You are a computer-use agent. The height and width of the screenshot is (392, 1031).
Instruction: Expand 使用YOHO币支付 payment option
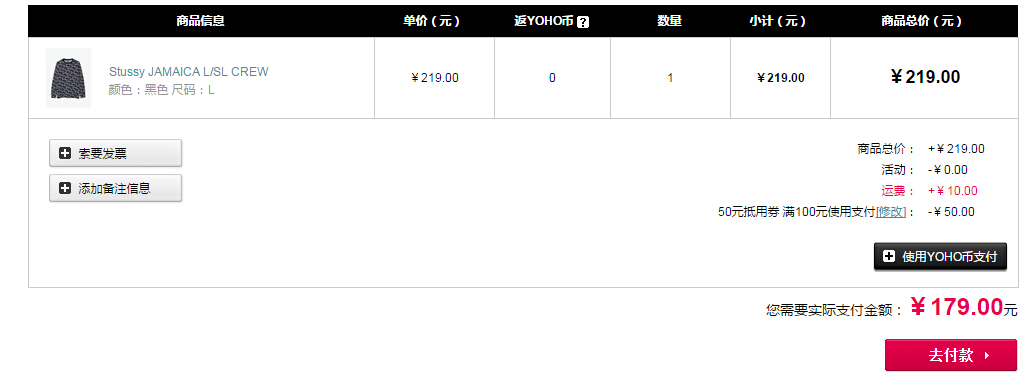(940, 257)
